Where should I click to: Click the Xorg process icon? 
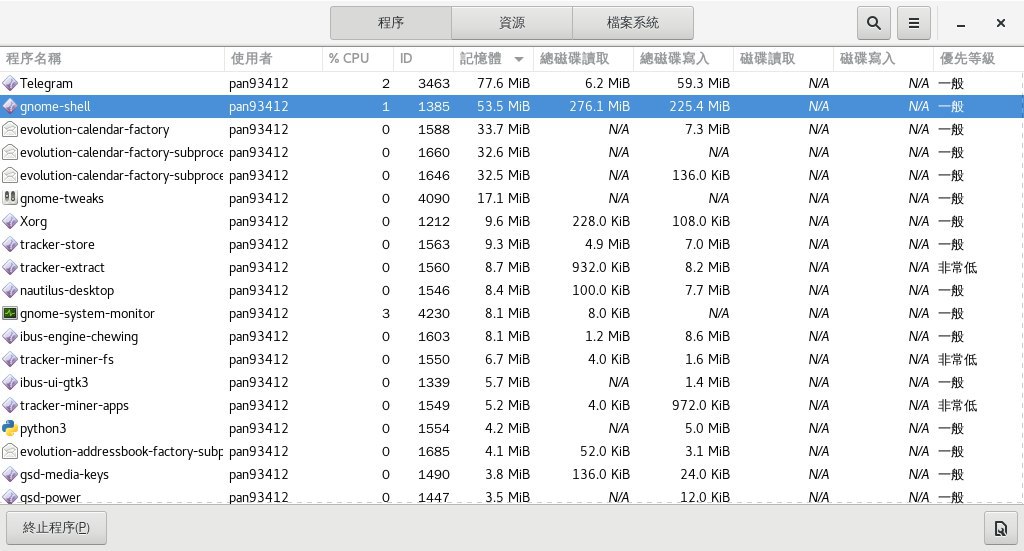(10, 221)
